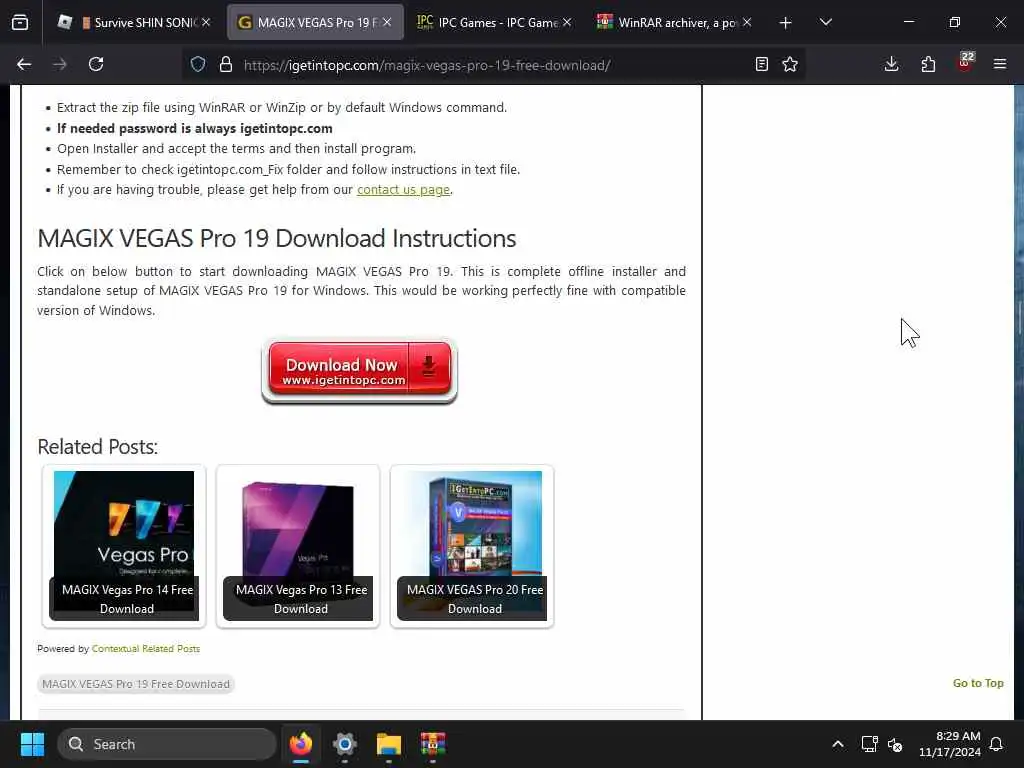Show site security padlock info

coord(226,64)
